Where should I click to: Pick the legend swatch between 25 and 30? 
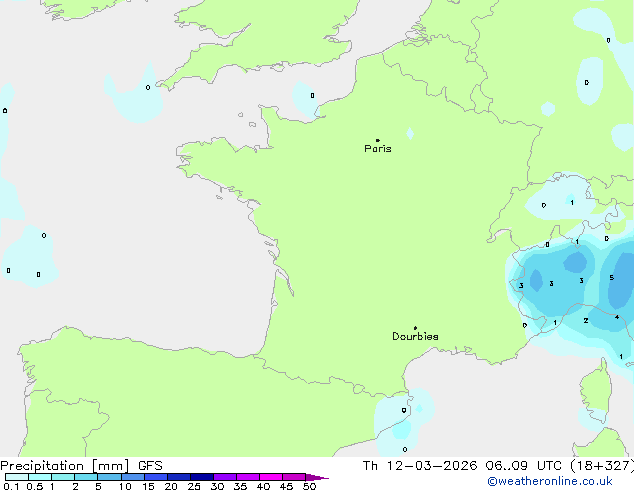[202, 477]
